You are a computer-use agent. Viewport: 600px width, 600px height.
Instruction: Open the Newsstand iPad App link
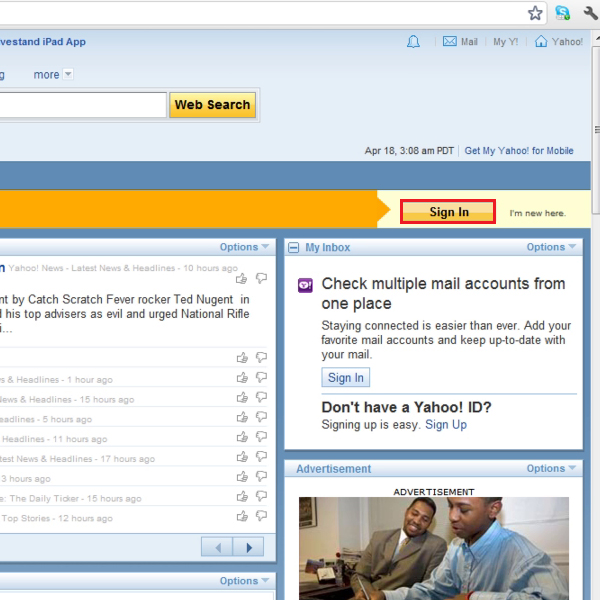[x=42, y=42]
